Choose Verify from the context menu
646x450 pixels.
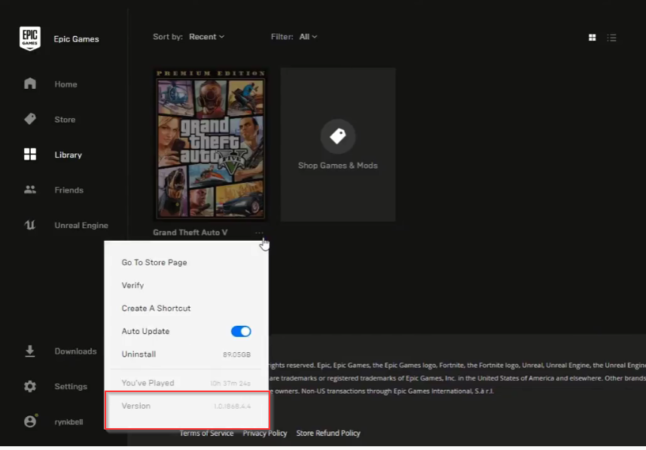pos(133,285)
